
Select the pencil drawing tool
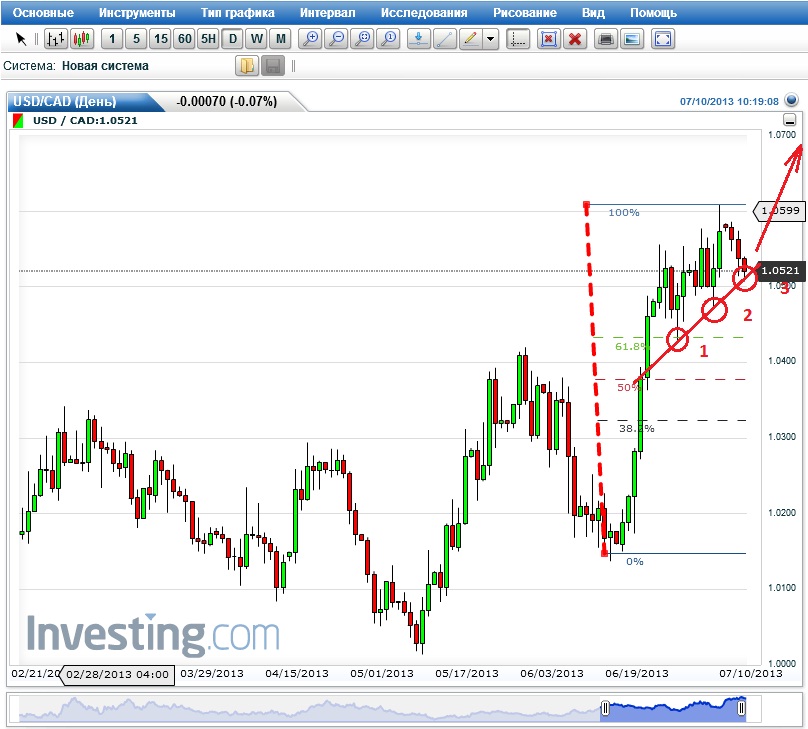(x=470, y=39)
